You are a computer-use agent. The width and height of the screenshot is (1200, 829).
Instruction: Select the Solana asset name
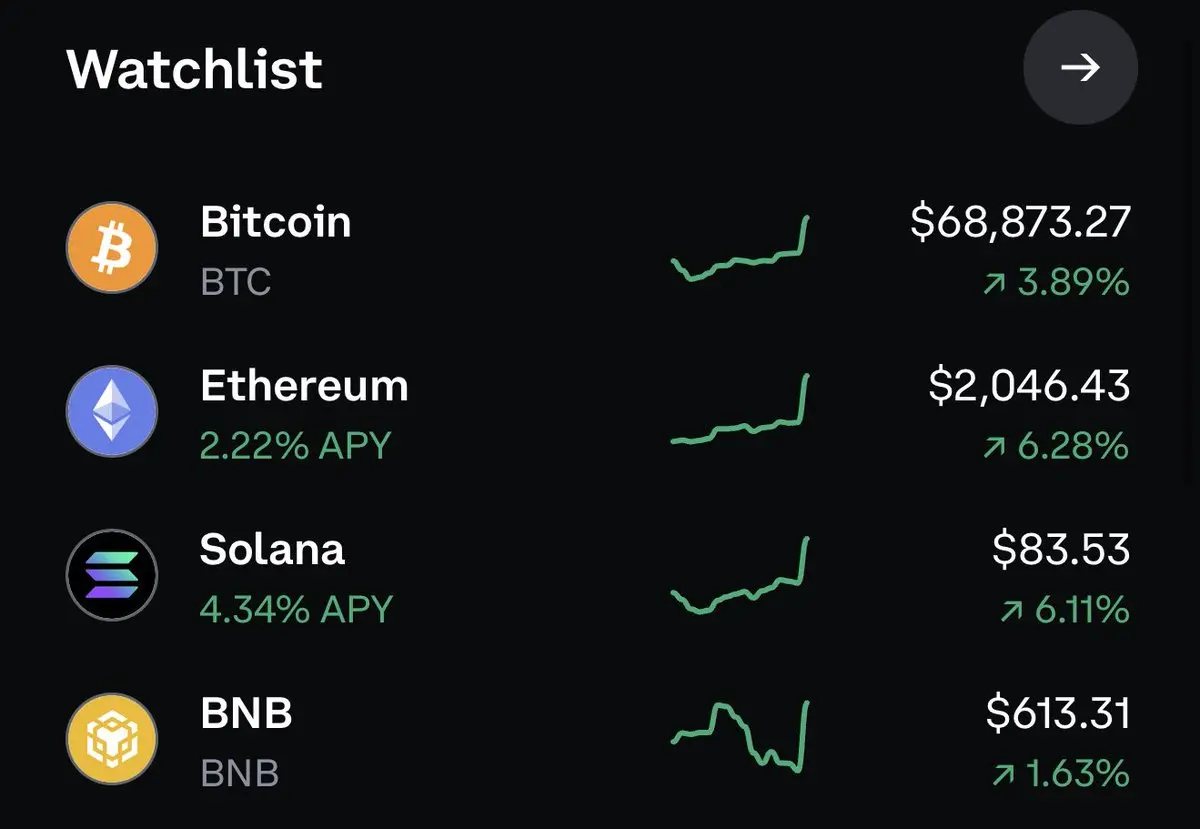coord(272,550)
